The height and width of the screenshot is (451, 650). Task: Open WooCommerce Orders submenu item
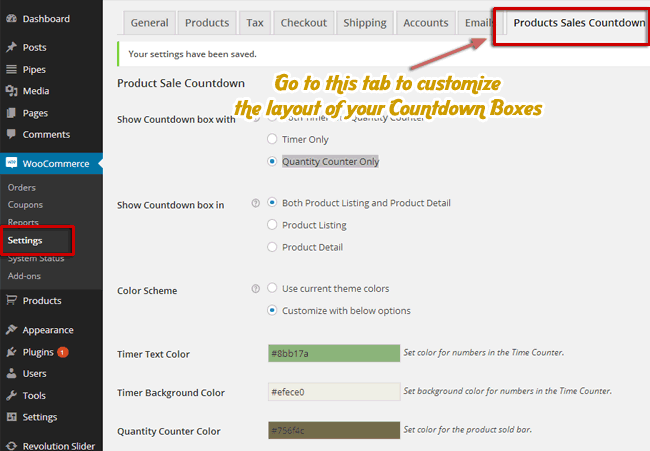[22, 188]
